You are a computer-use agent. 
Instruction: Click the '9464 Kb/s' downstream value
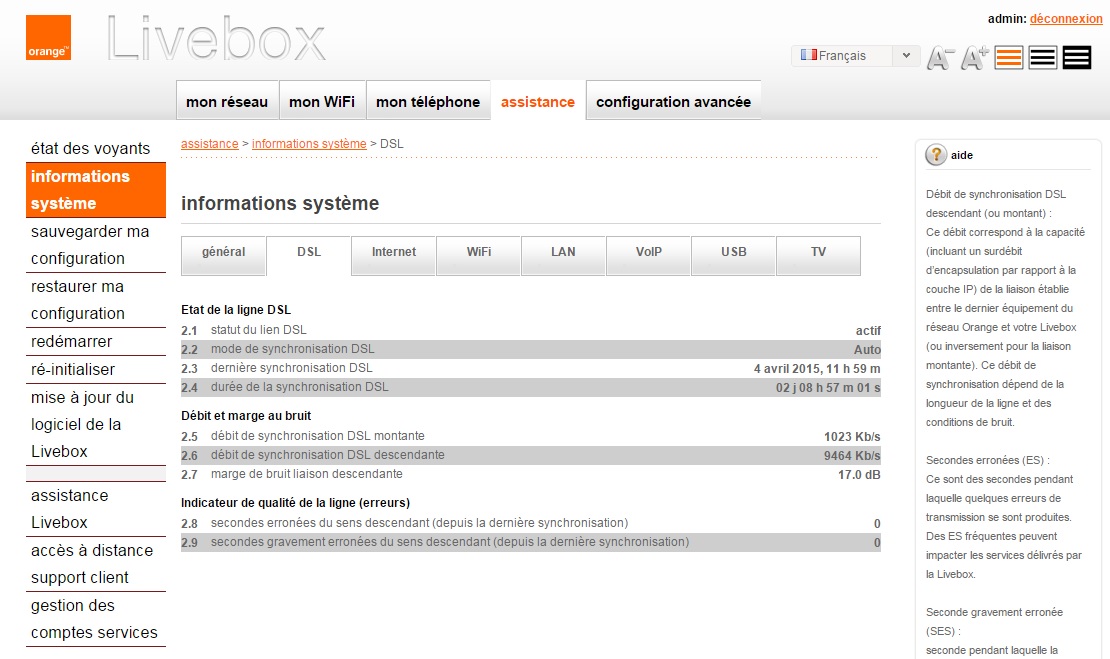click(852, 456)
